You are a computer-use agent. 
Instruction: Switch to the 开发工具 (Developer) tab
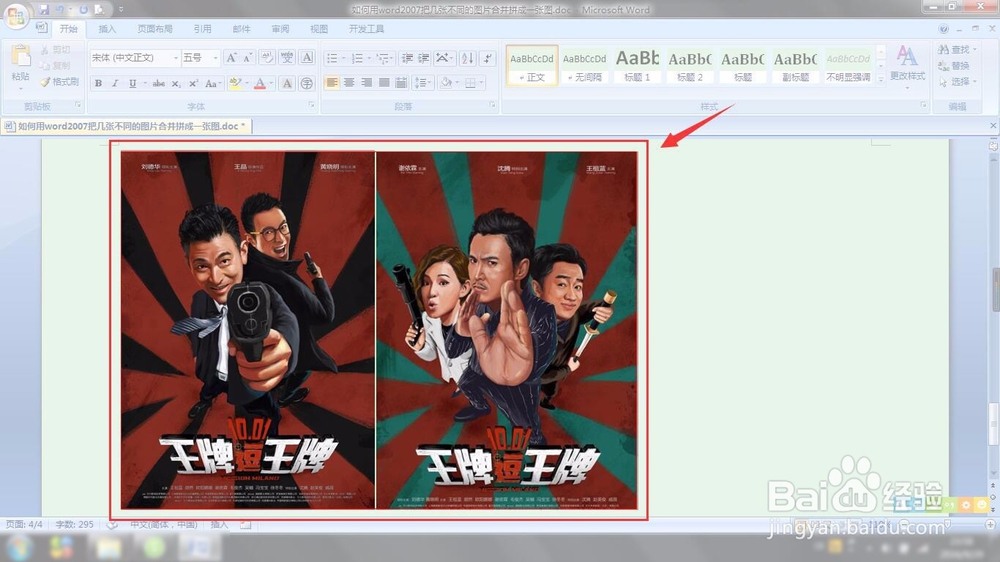click(366, 29)
